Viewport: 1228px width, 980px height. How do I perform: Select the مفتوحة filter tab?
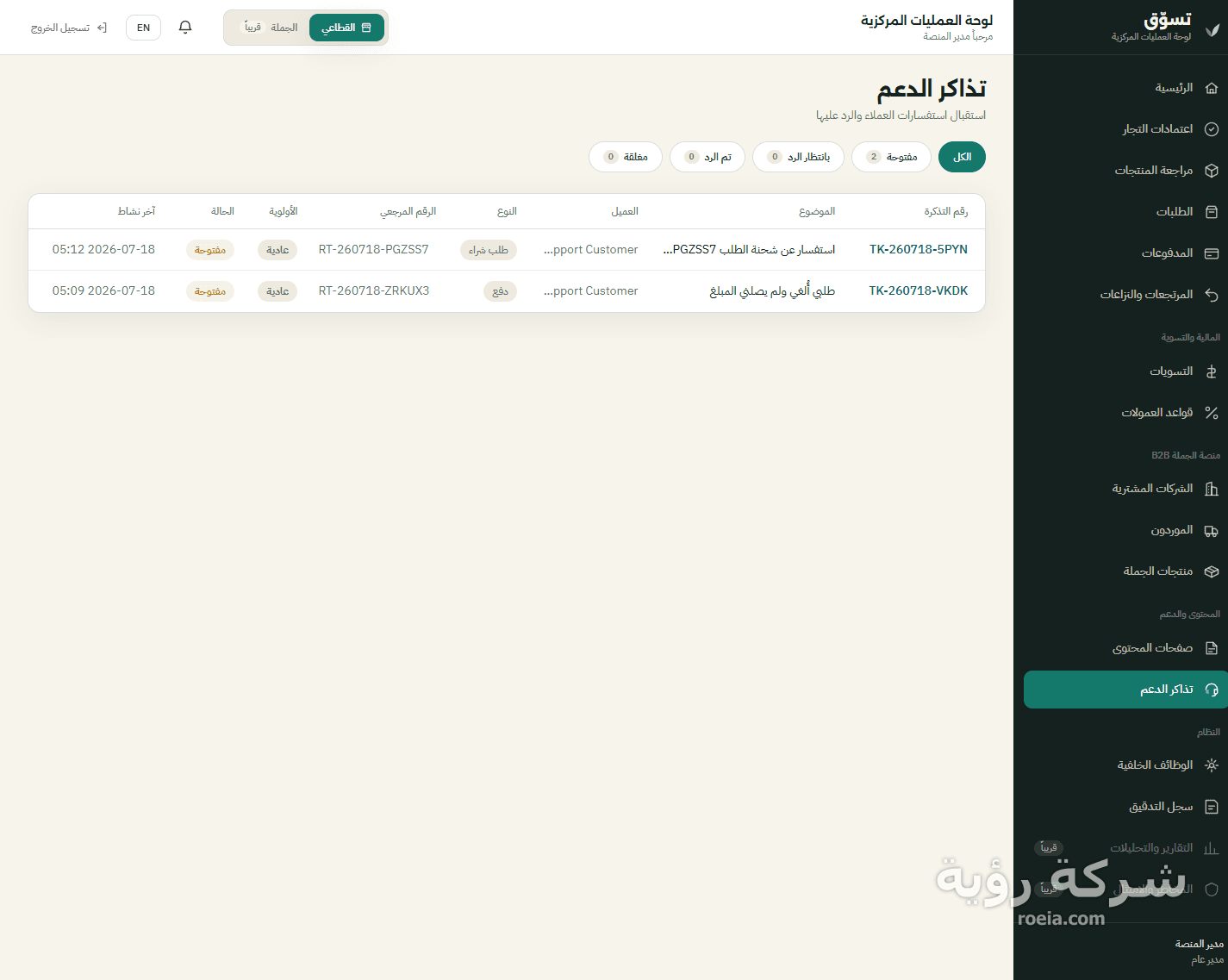point(891,157)
